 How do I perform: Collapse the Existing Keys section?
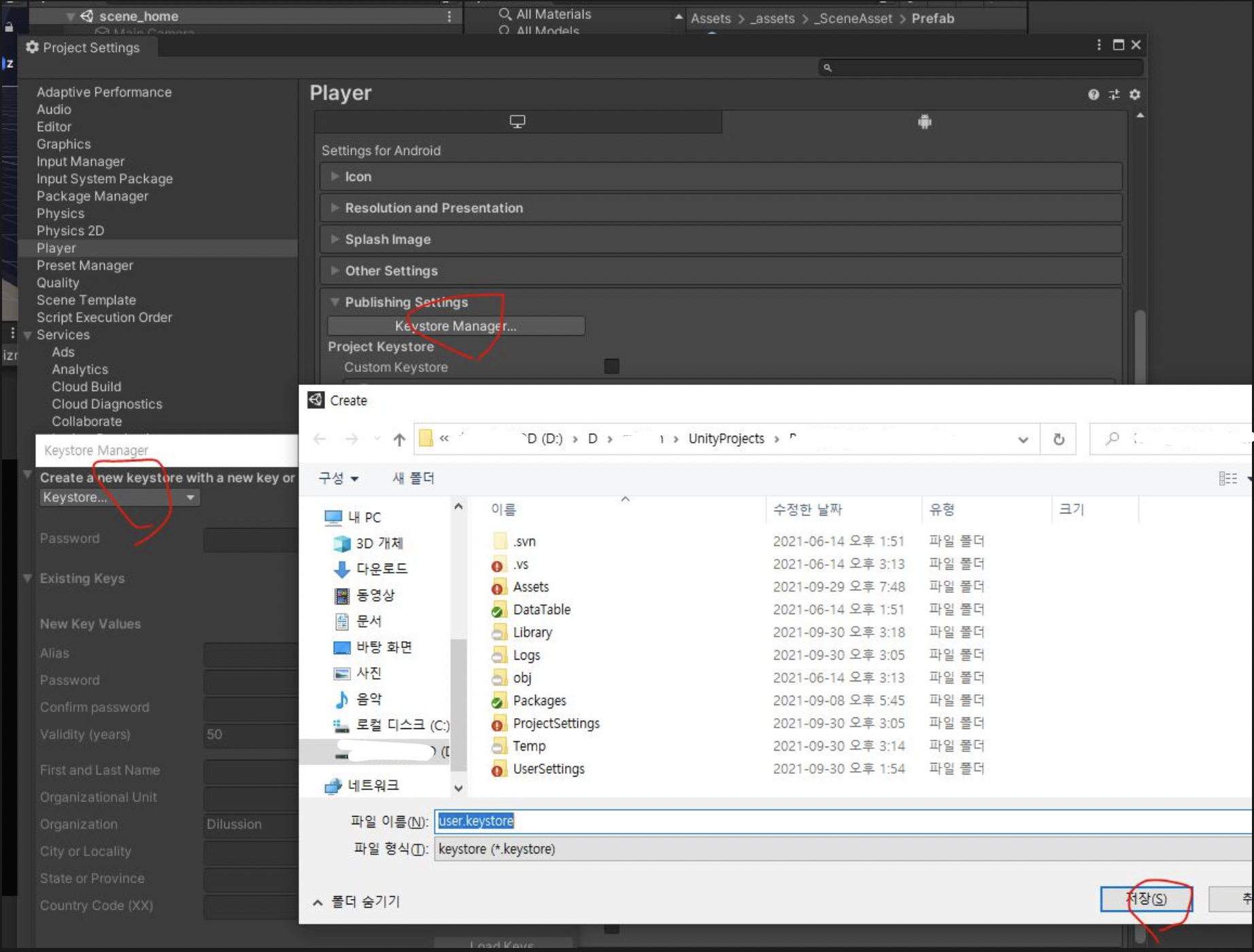click(x=28, y=578)
